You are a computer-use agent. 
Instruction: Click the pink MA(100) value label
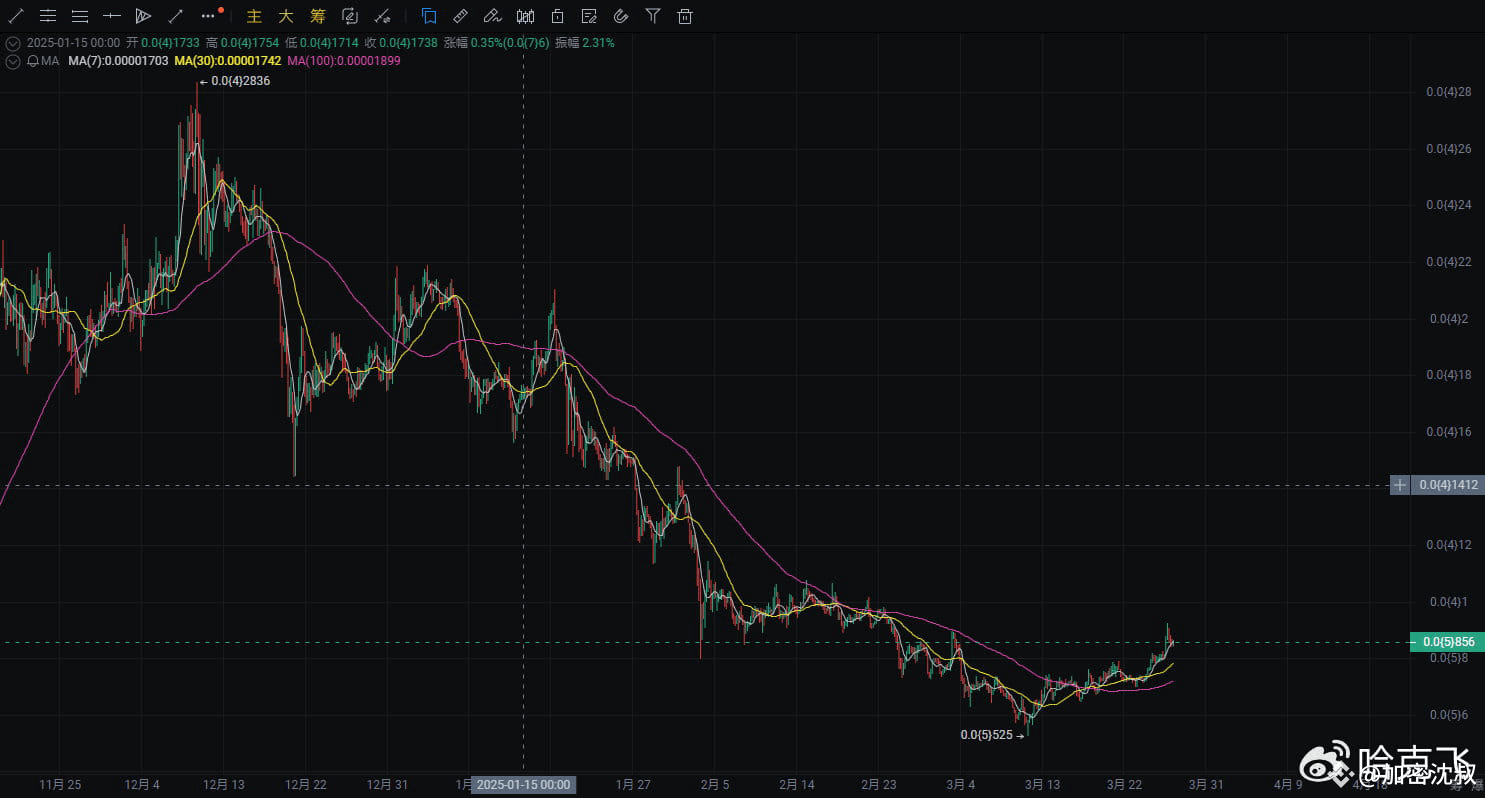click(x=344, y=61)
